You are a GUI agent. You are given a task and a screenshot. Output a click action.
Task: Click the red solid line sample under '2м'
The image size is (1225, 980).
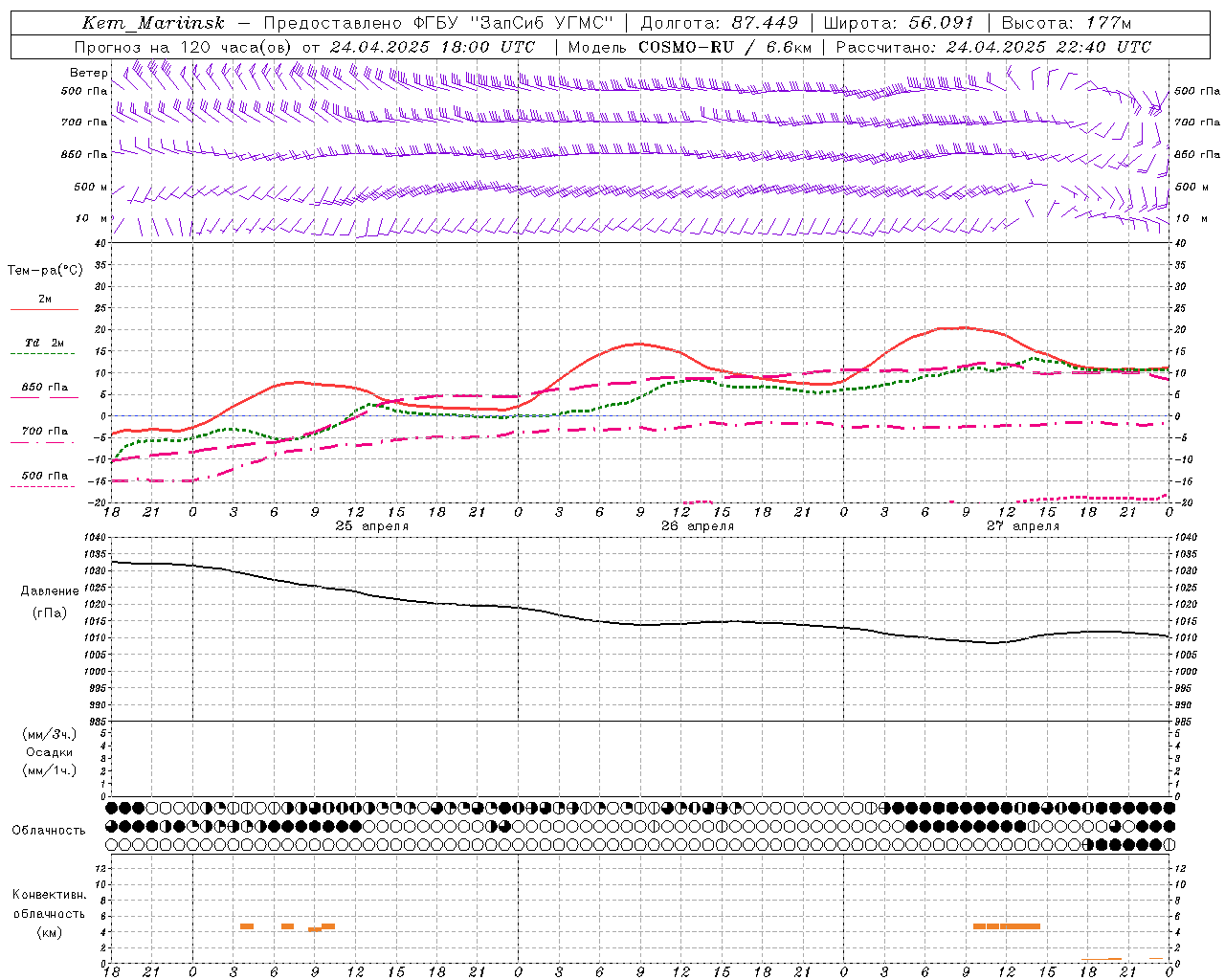[44, 310]
